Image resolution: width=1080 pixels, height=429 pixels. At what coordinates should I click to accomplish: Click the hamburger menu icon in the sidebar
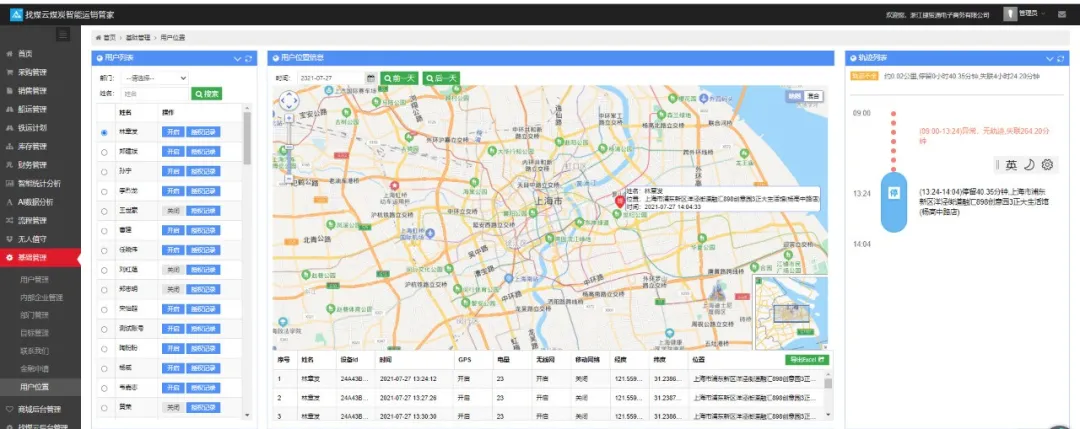tap(63, 35)
